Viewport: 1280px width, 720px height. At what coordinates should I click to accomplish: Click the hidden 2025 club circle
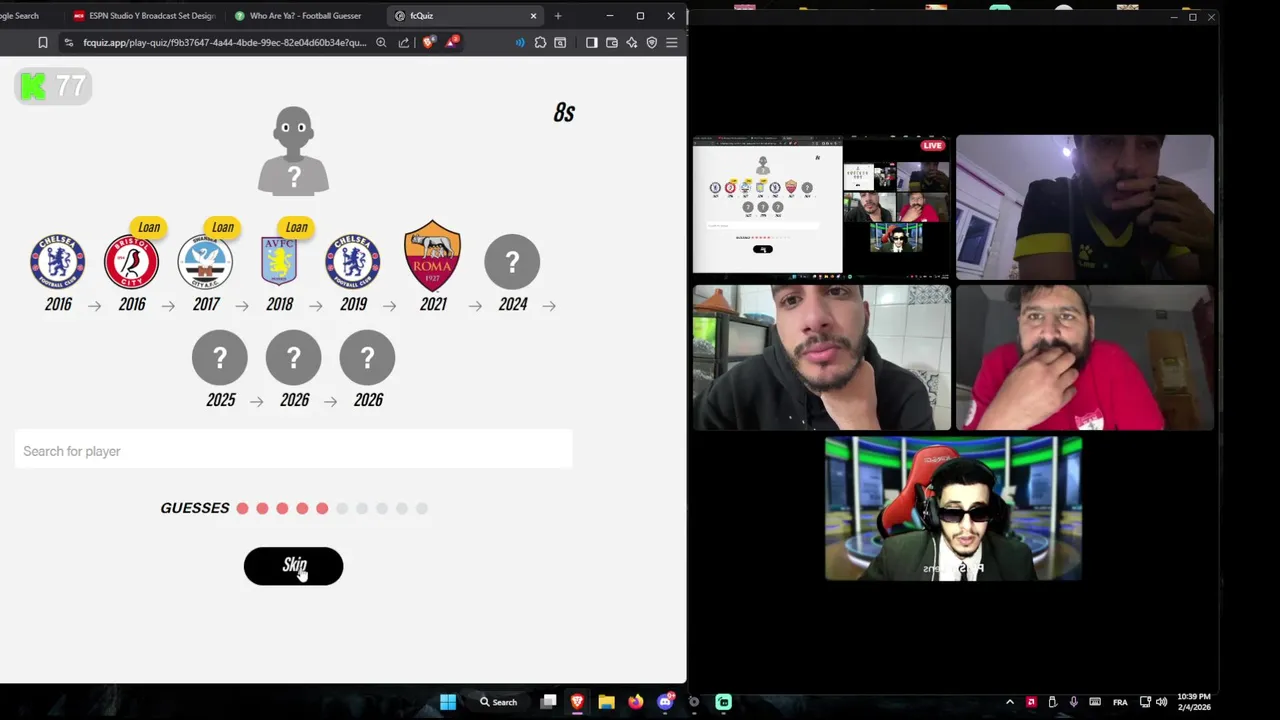click(x=220, y=358)
